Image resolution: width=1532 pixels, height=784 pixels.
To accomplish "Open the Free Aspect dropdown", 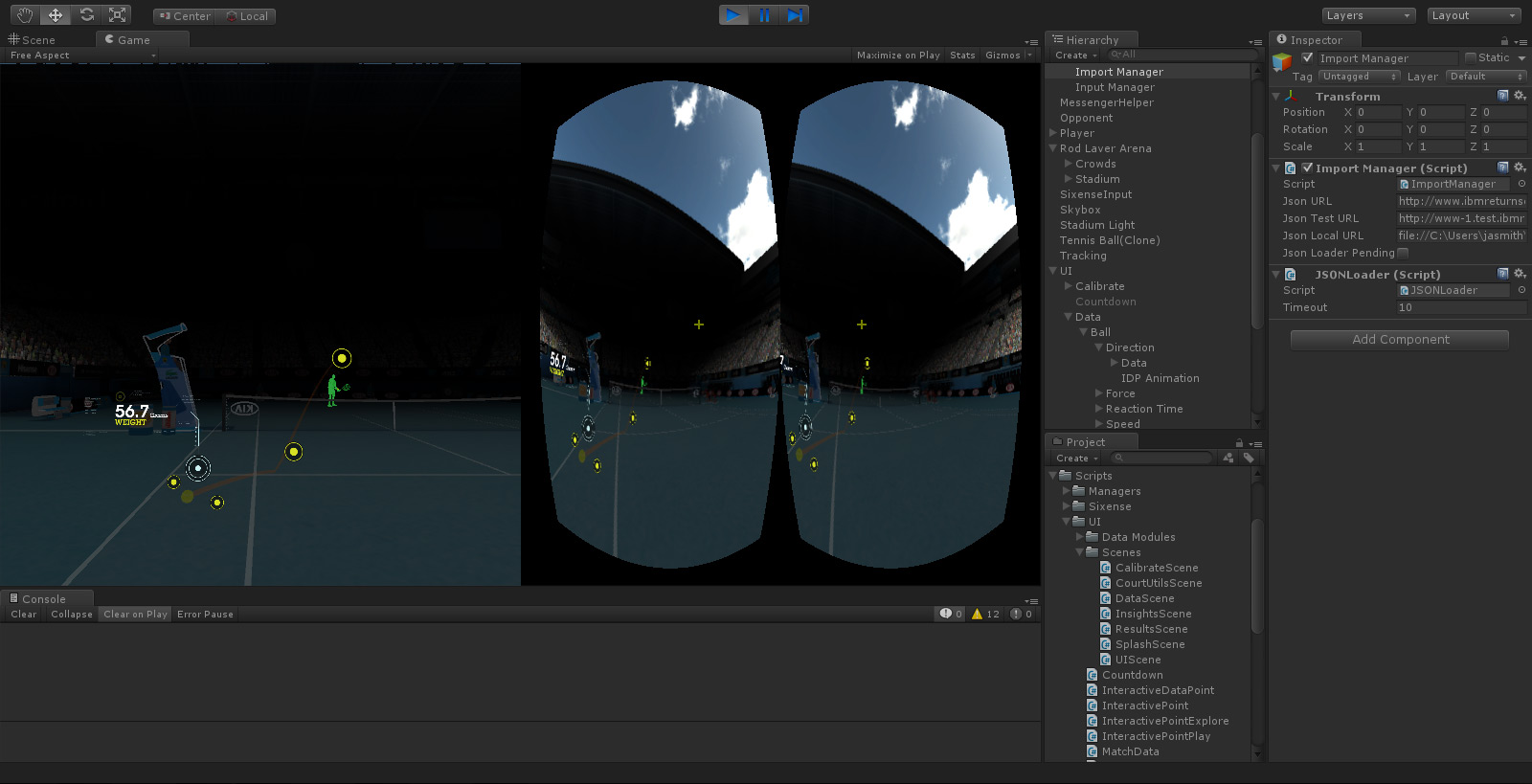I will [x=81, y=56].
